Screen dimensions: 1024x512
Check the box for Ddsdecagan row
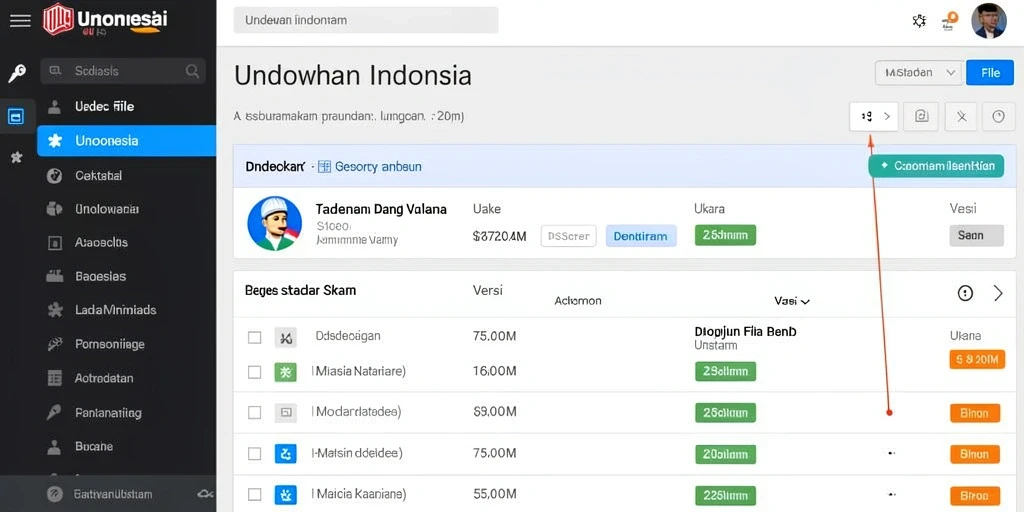point(255,338)
